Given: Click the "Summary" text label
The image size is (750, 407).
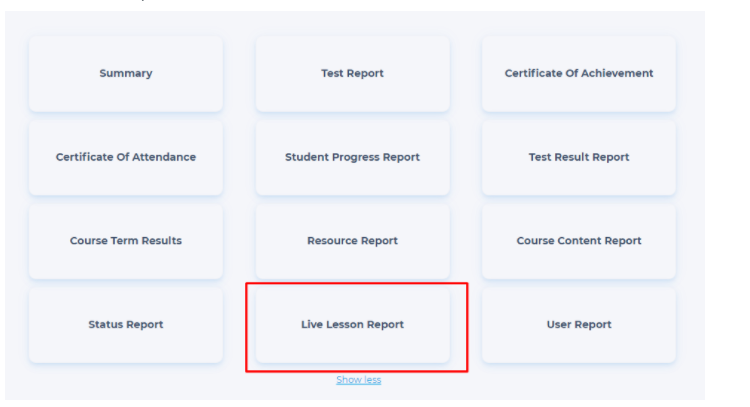Looking at the screenshot, I should click(126, 74).
